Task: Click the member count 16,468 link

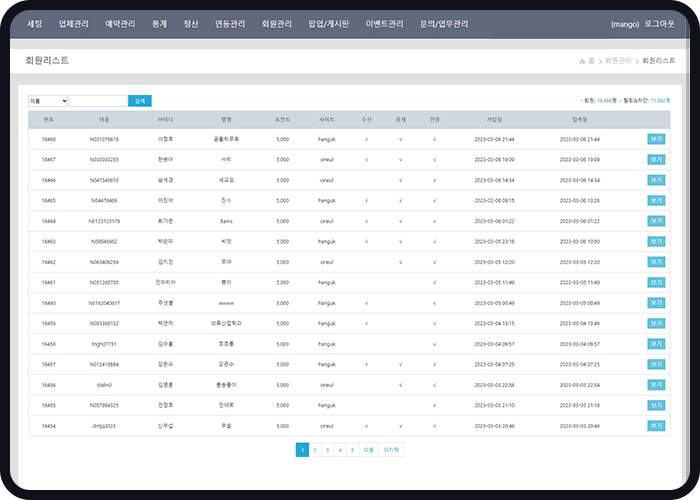Action: pyautogui.click(x=604, y=101)
